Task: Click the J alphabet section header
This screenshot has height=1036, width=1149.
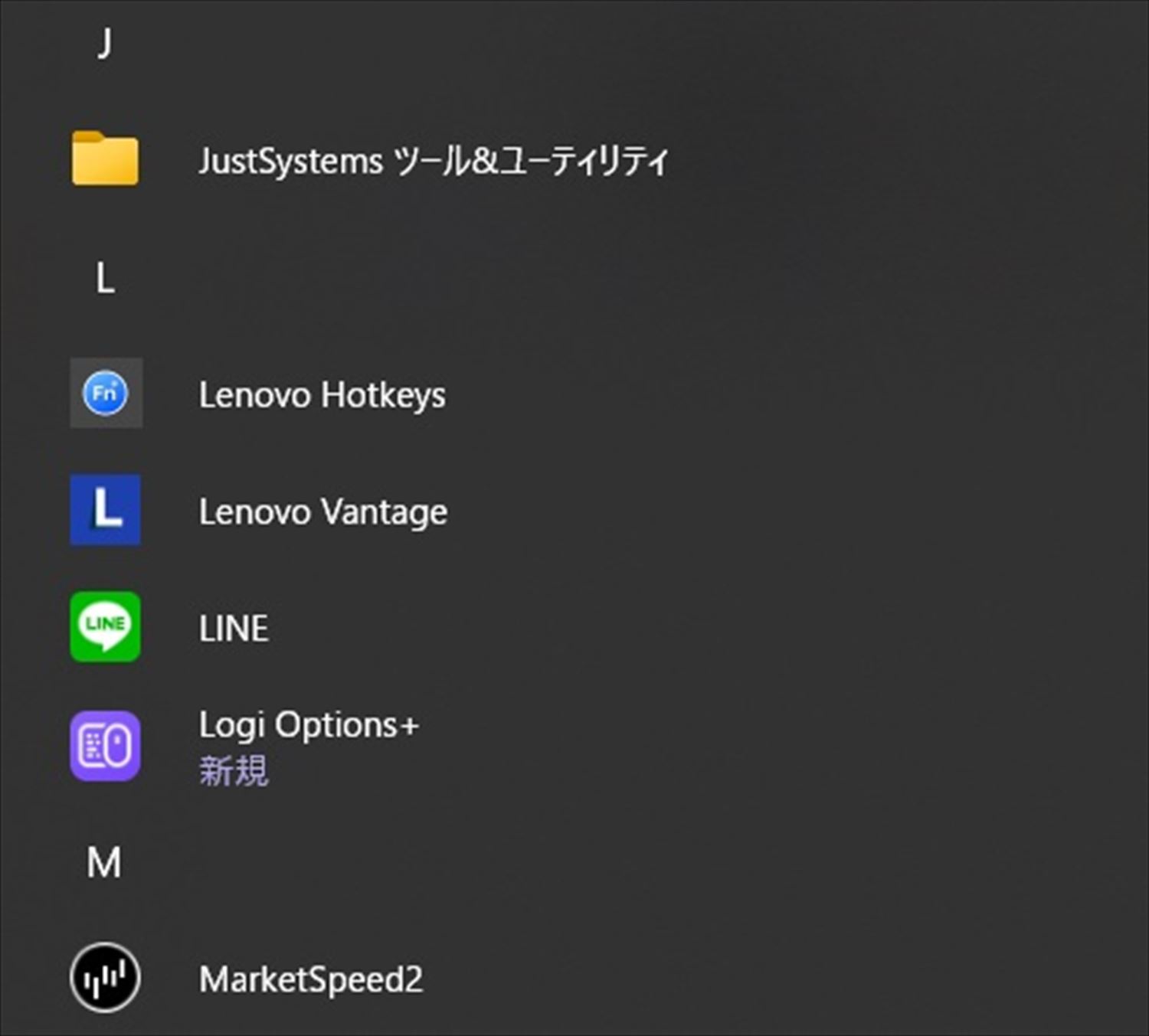Action: coord(105,44)
